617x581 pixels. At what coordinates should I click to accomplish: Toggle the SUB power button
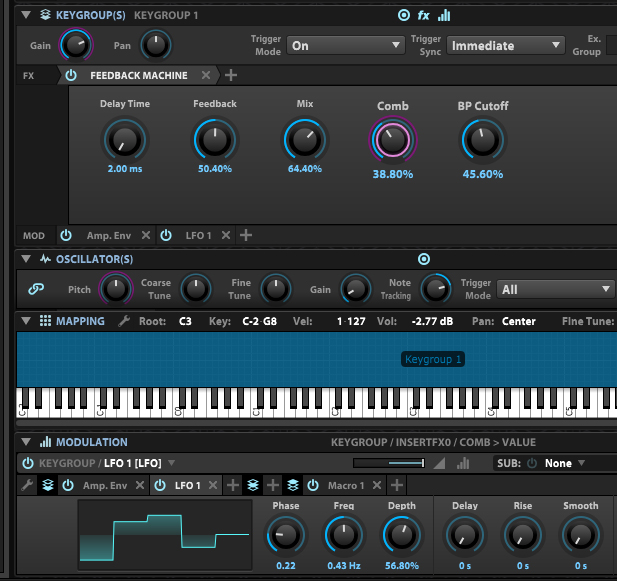(x=532, y=463)
